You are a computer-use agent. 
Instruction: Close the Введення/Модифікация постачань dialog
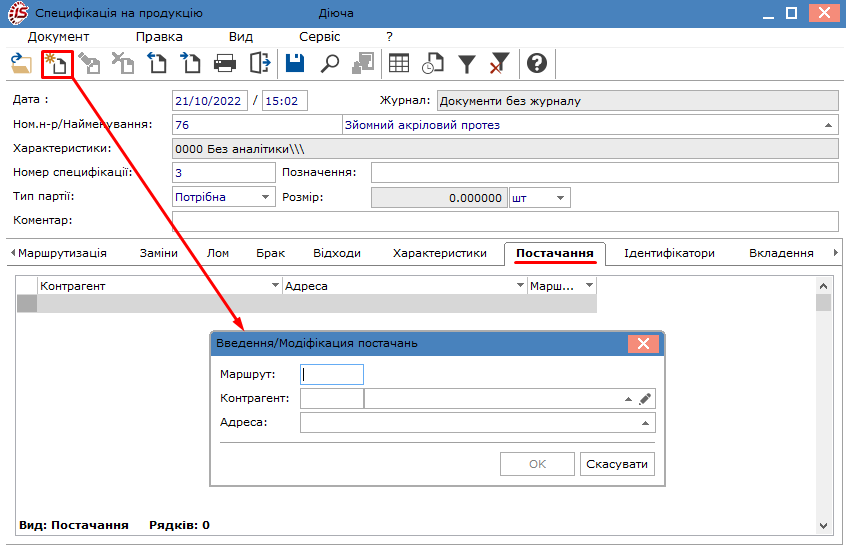[644, 344]
